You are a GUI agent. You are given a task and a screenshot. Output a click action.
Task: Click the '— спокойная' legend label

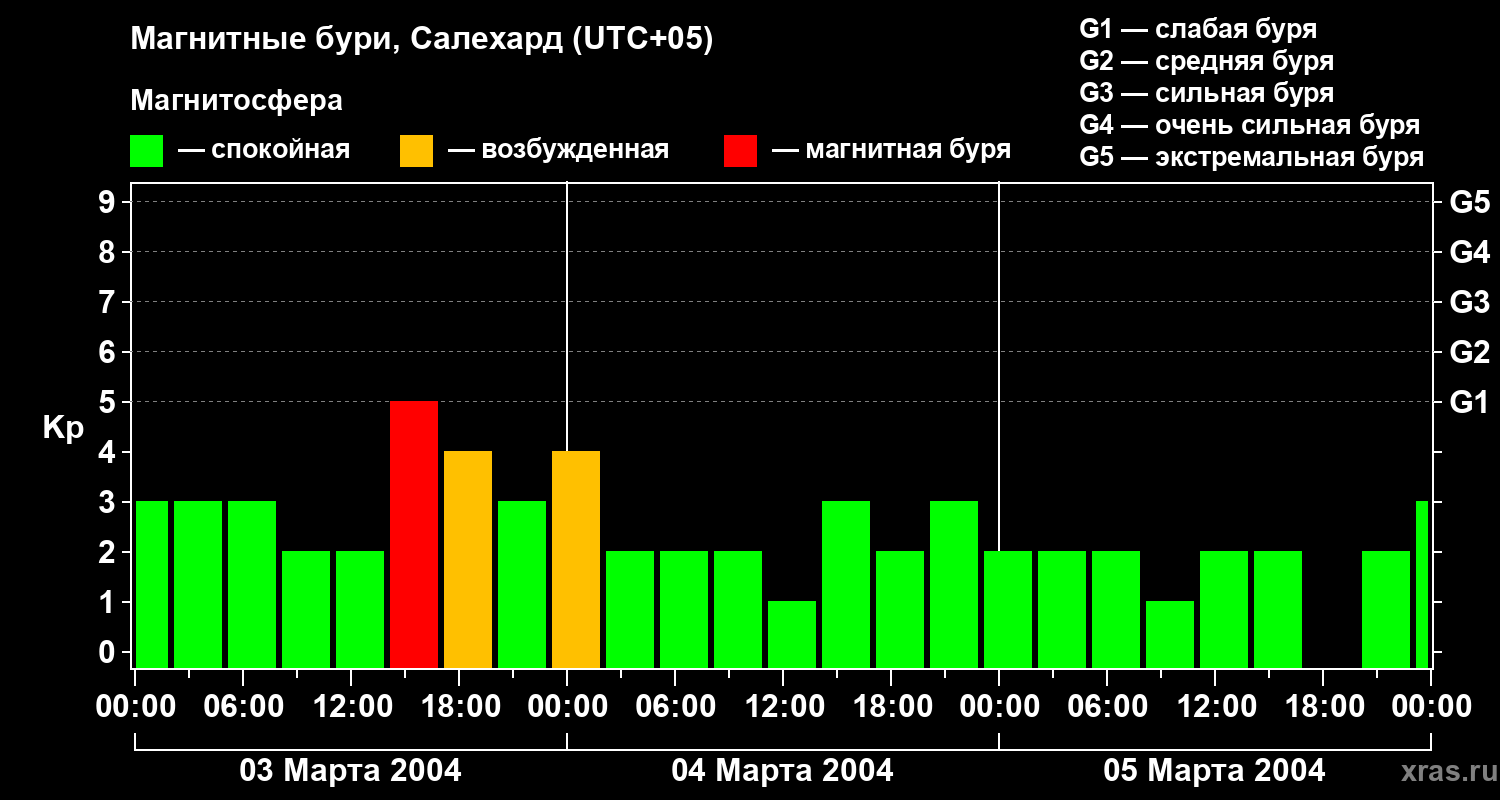tap(264, 150)
